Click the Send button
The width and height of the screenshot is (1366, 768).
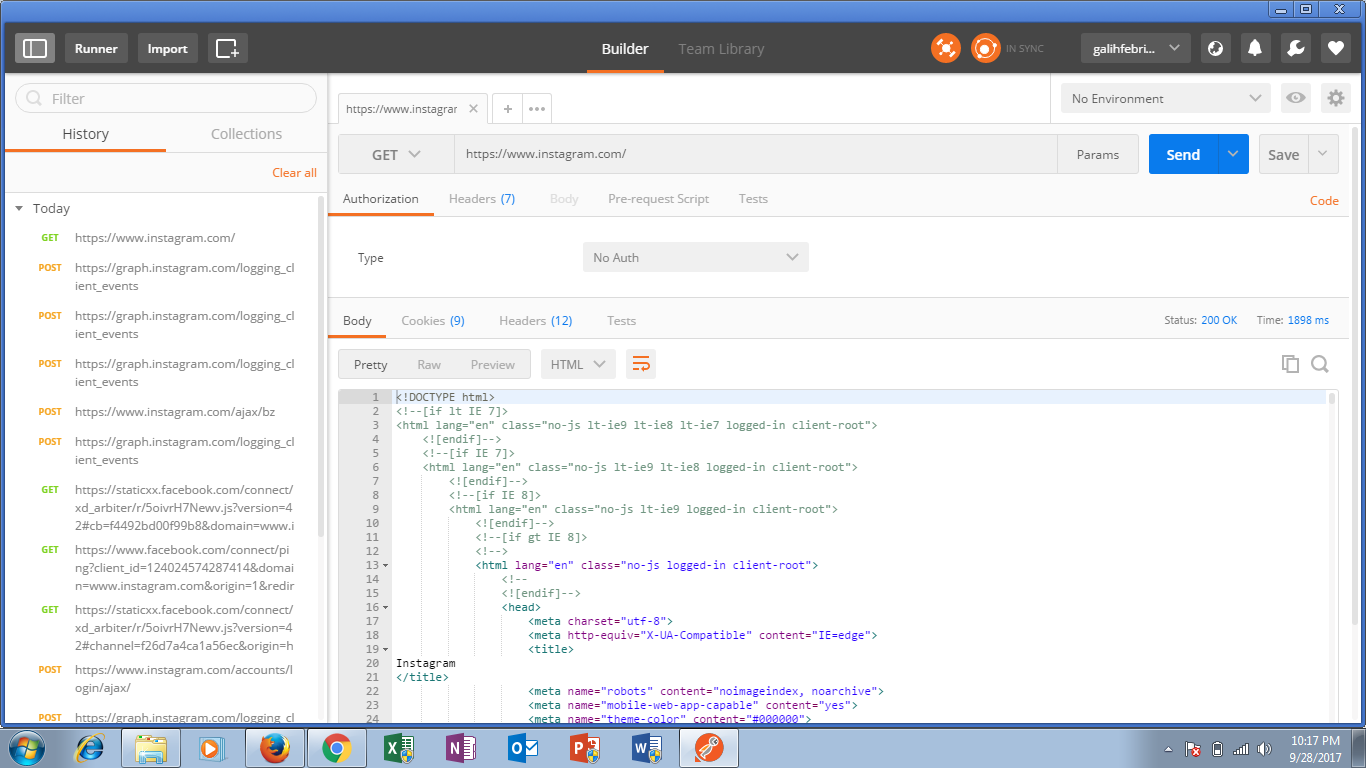pyautogui.click(x=1183, y=154)
